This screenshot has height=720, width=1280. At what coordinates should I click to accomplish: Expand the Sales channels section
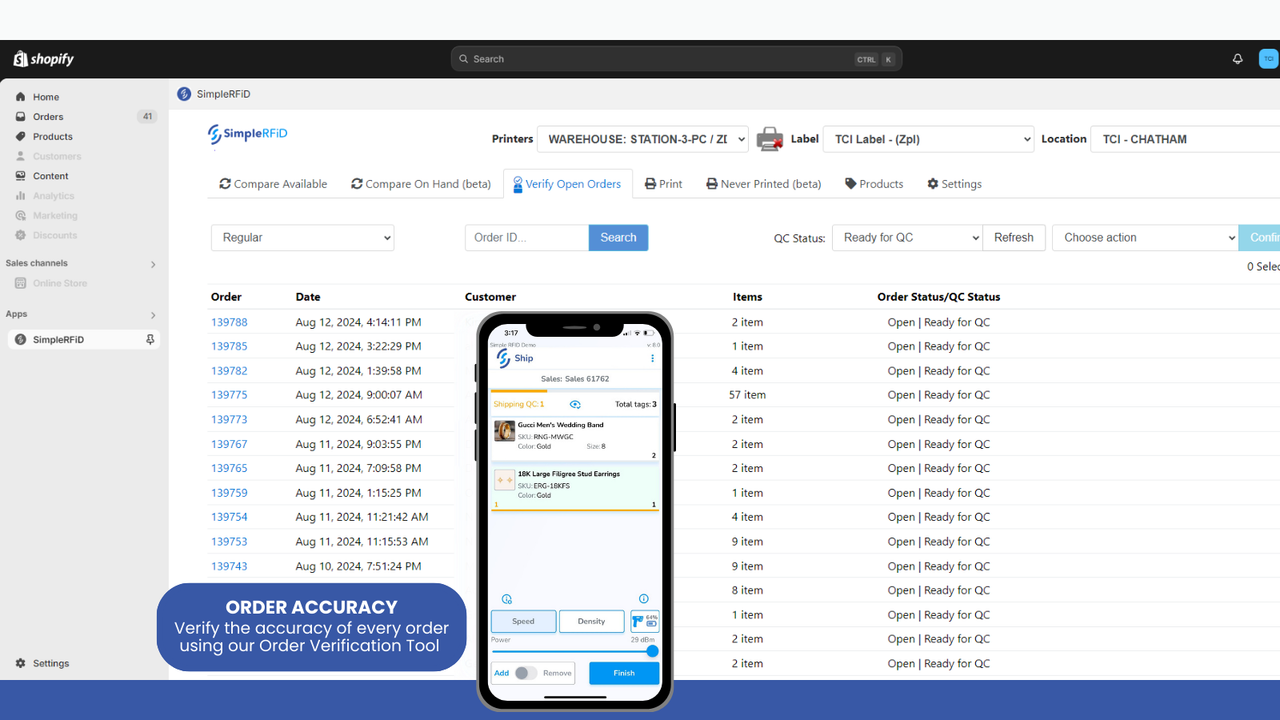coord(153,264)
